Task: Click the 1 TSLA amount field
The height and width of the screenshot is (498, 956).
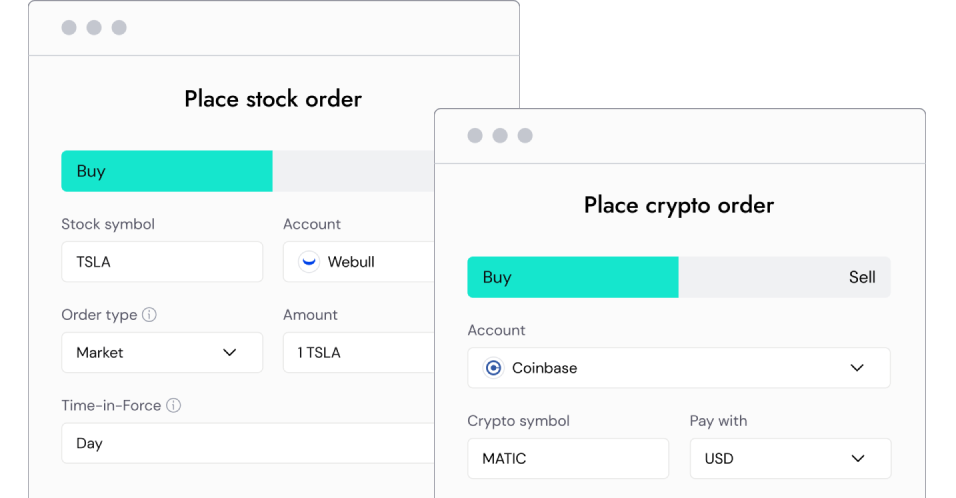Action: 360,353
